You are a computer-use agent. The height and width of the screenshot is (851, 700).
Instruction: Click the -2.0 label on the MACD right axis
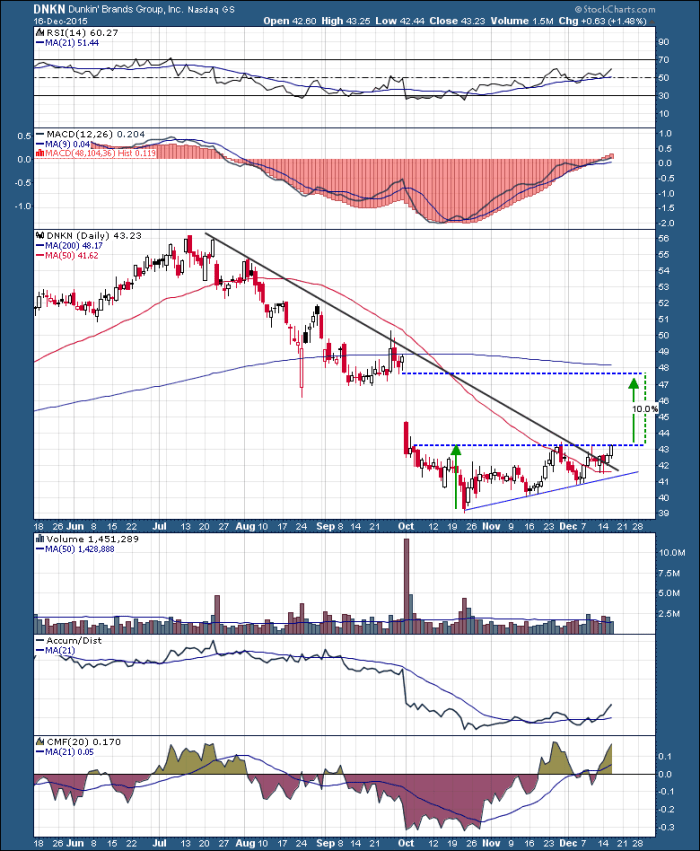click(667, 224)
